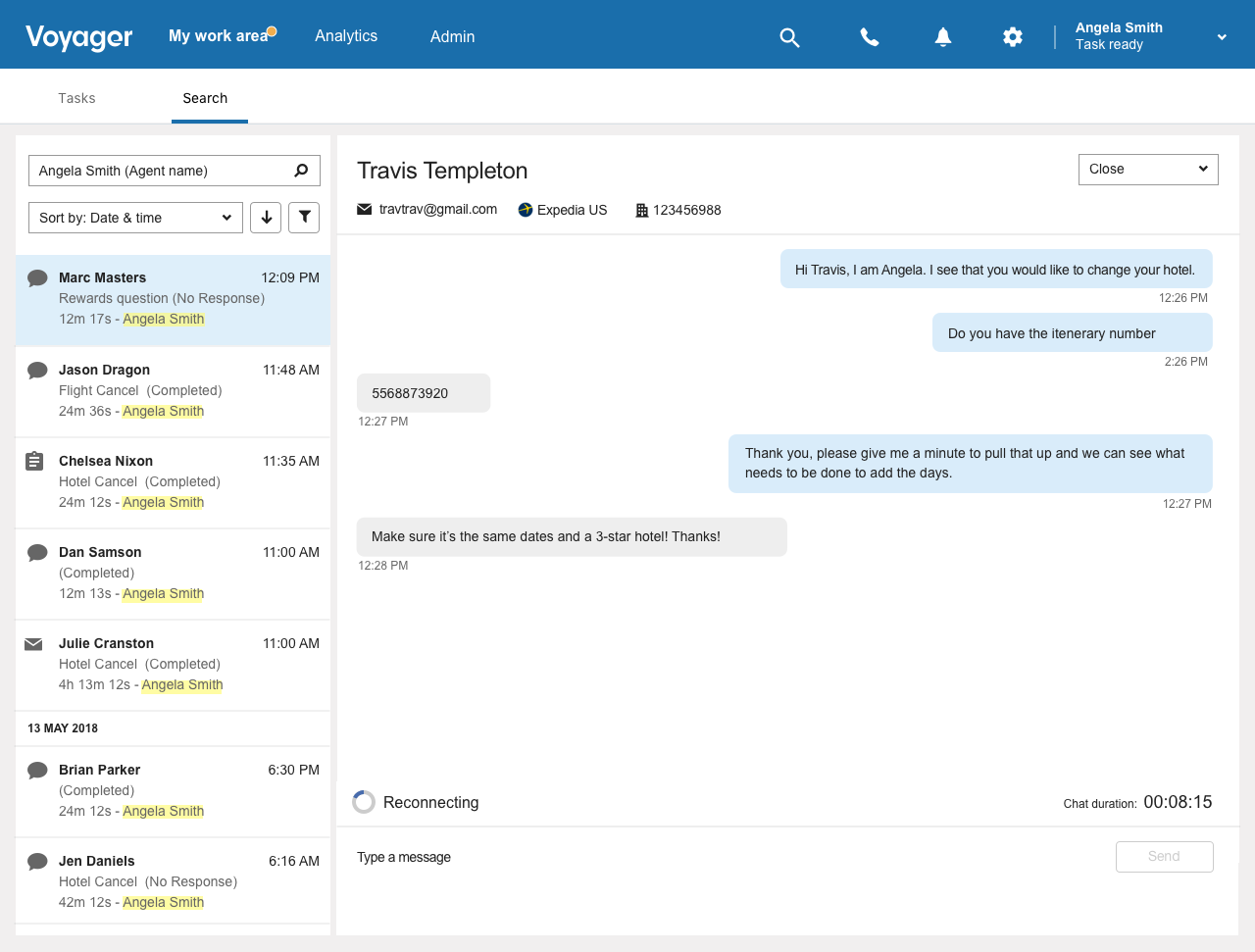The height and width of the screenshot is (952, 1255).
Task: Switch to the Tasks tab
Action: click(76, 98)
